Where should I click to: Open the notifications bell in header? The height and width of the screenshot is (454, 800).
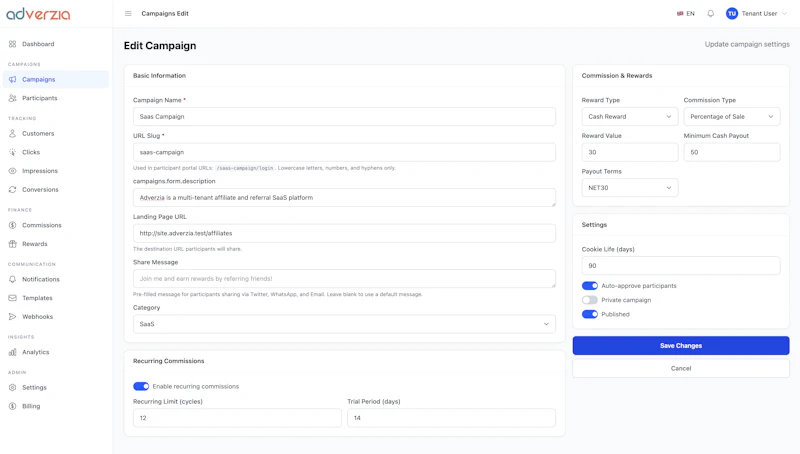(710, 14)
